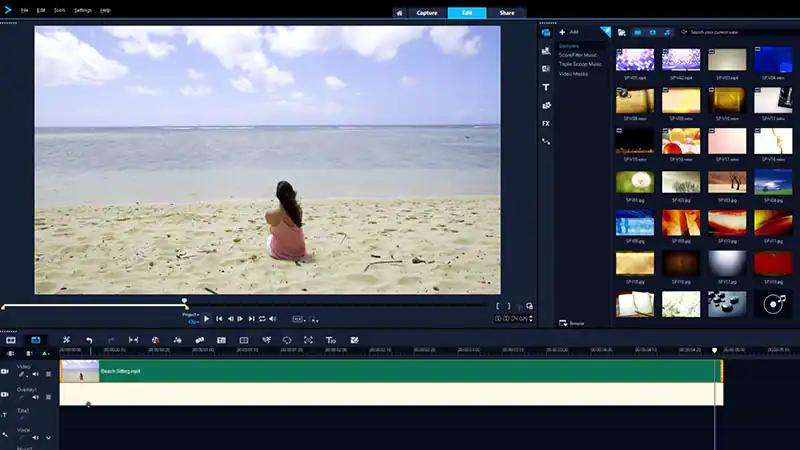Open the Path library icon in sidebar
The image size is (800, 450).
546,141
